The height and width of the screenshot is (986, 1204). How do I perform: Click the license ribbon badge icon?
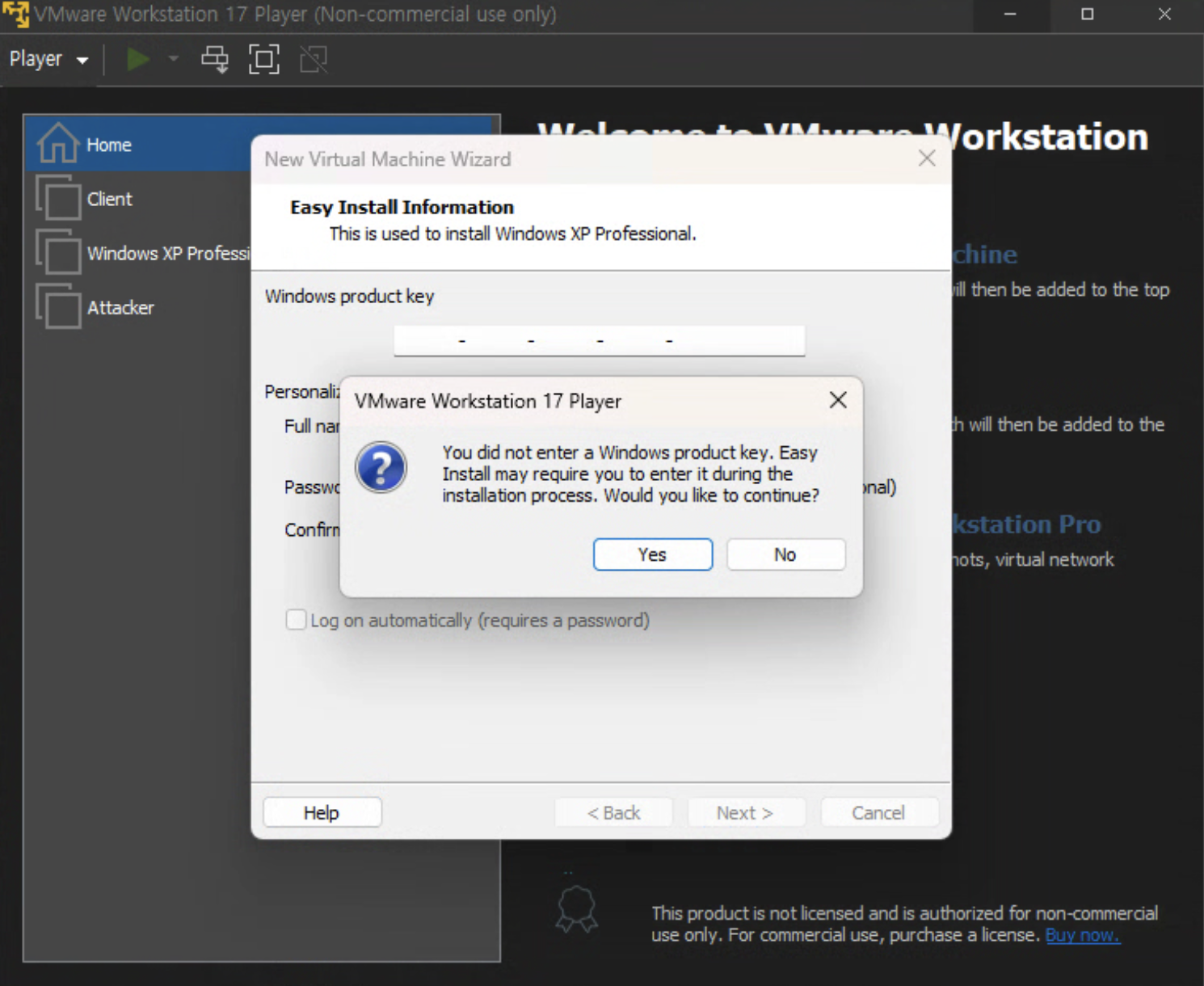tap(576, 909)
